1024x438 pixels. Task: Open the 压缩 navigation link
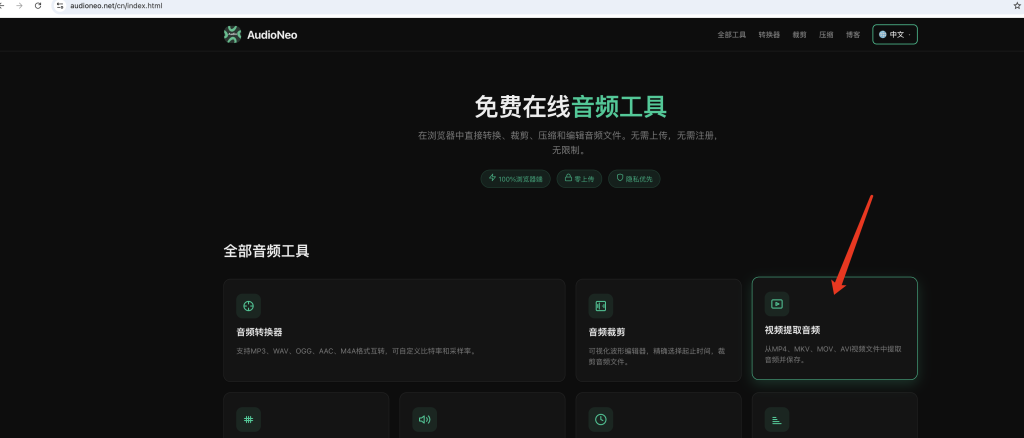click(826, 35)
